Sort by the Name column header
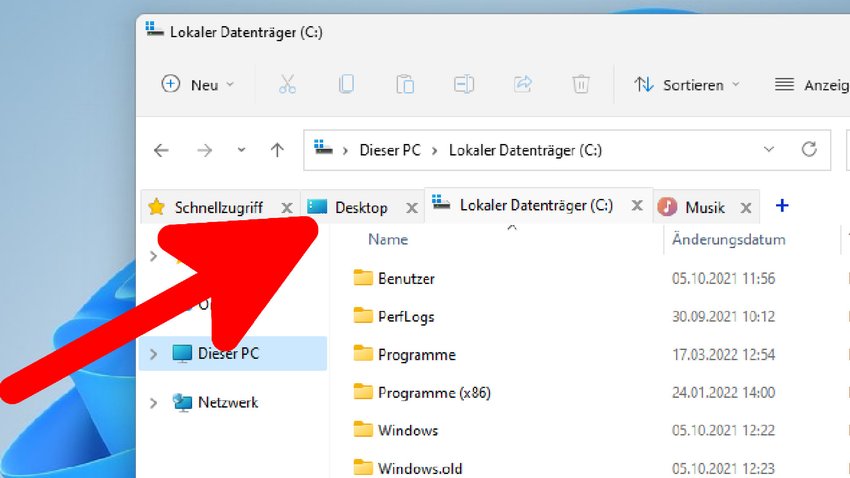This screenshot has height=478, width=850. (388, 240)
